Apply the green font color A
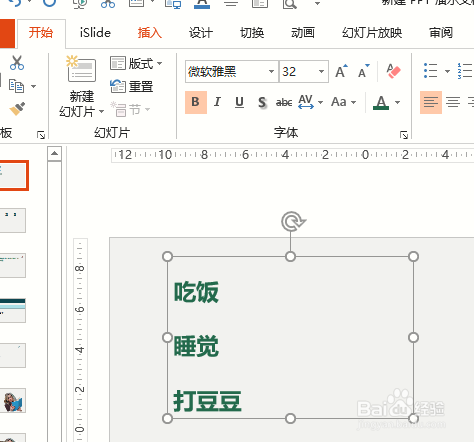The height and width of the screenshot is (442, 474). tap(381, 102)
